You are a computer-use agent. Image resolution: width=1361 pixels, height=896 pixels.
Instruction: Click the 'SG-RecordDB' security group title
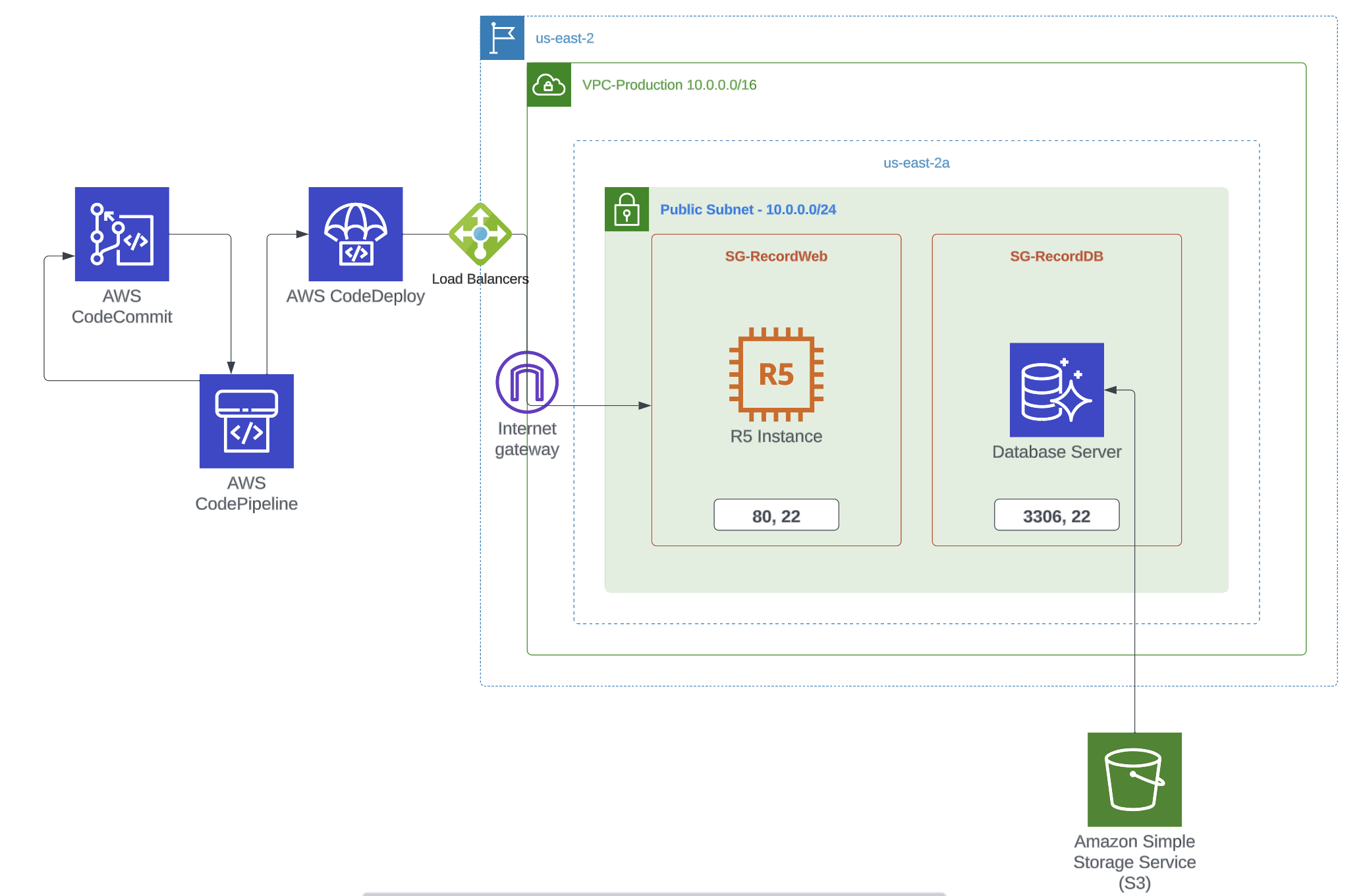tap(1057, 256)
